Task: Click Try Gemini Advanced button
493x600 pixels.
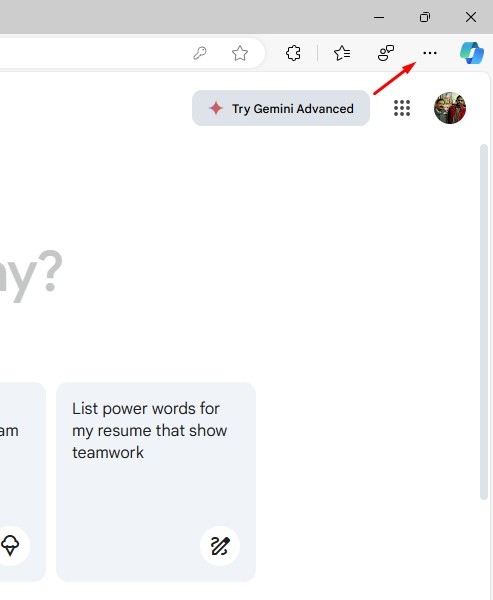Action: (281, 108)
